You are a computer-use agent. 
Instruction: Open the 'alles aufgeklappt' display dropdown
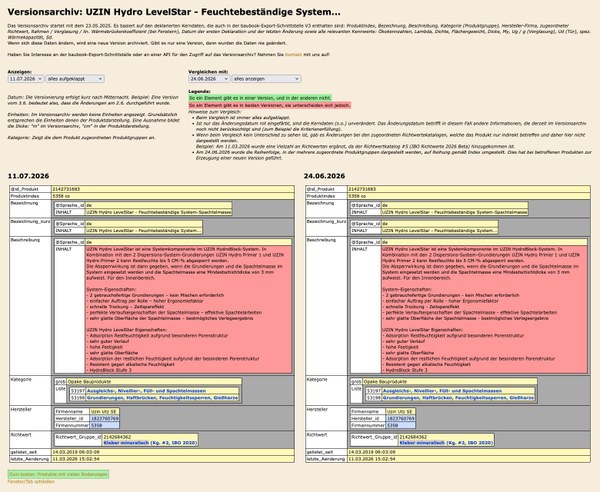75,79
